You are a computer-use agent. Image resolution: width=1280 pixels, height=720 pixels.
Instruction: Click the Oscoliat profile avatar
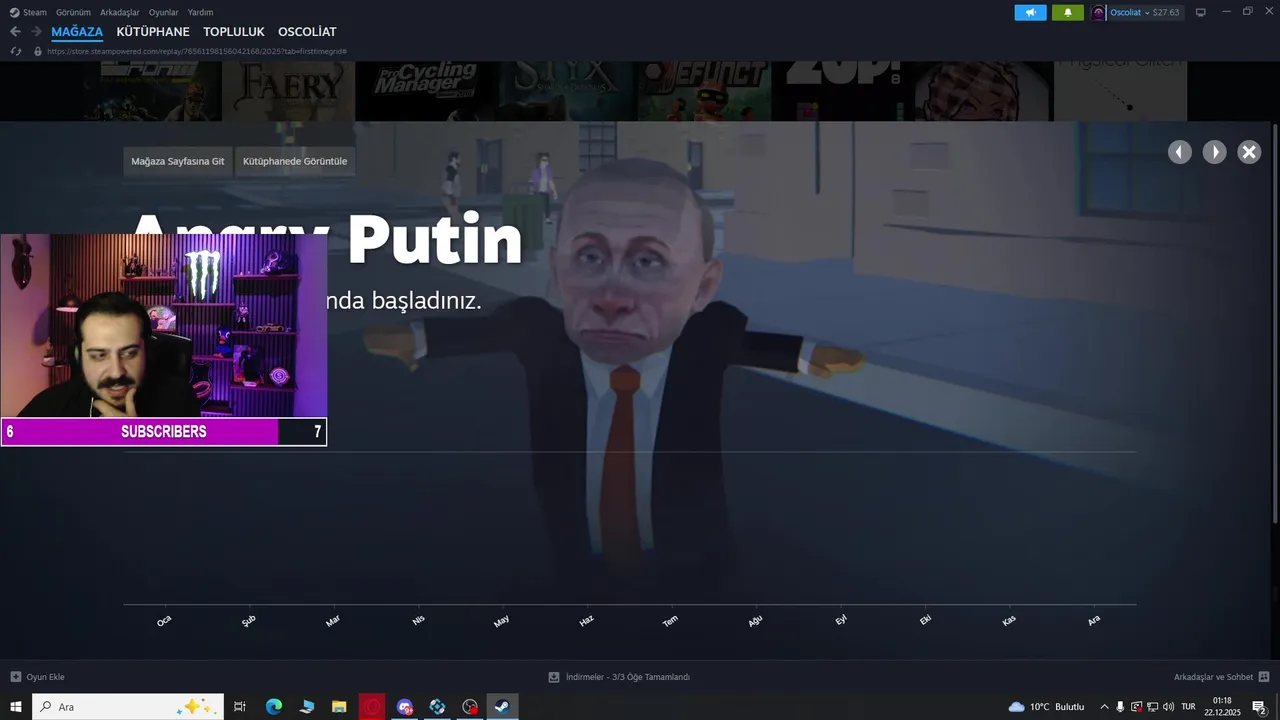pyautogui.click(x=1098, y=12)
